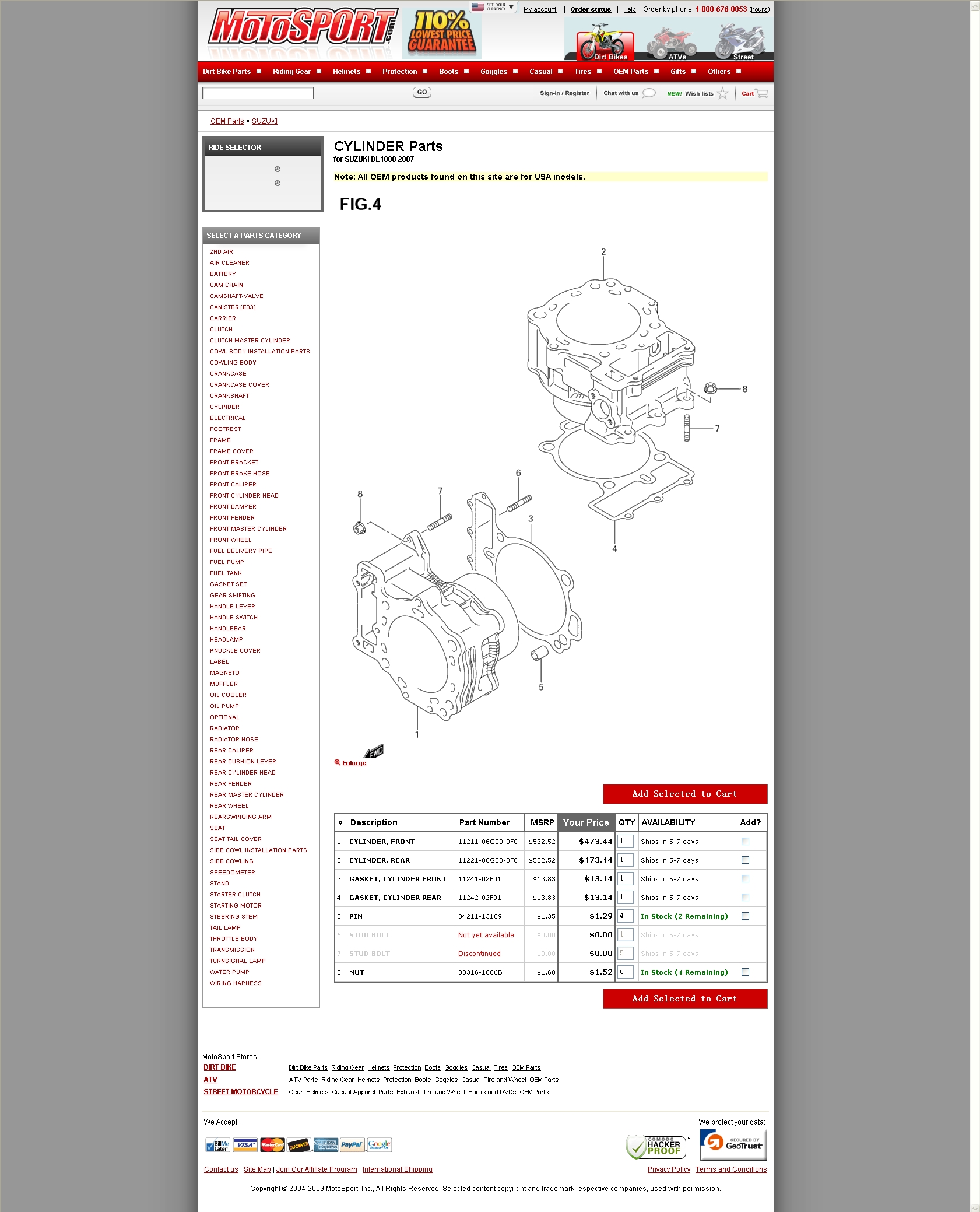Screen dimensions: 980x1212
Task: Check the GASKET, CYLINDER FRONT add checkbox
Action: pos(745,878)
